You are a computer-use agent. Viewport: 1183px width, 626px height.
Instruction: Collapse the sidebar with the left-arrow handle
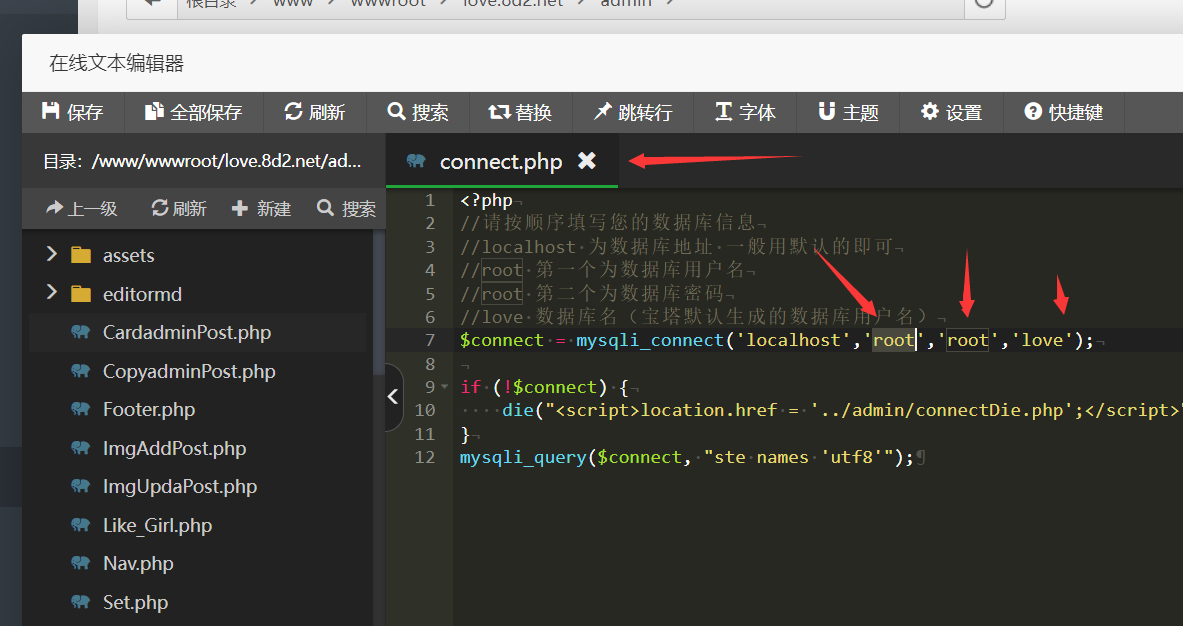pos(393,397)
